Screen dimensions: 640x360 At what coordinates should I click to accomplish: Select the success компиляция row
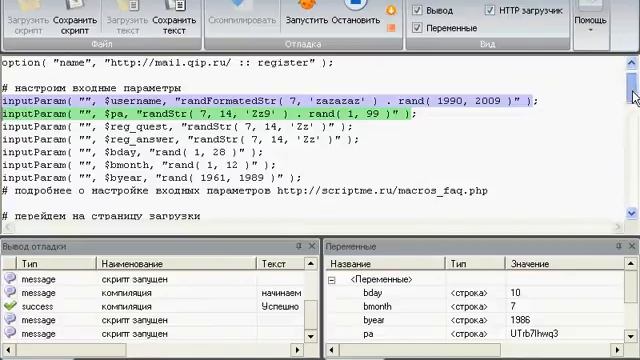point(153,307)
